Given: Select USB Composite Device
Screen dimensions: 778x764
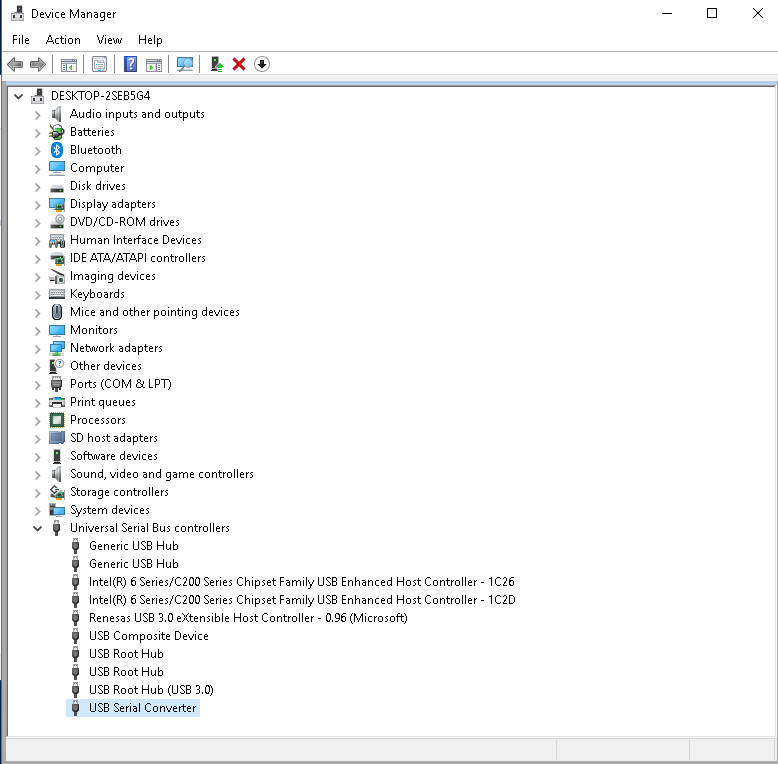Looking at the screenshot, I should click(149, 636).
